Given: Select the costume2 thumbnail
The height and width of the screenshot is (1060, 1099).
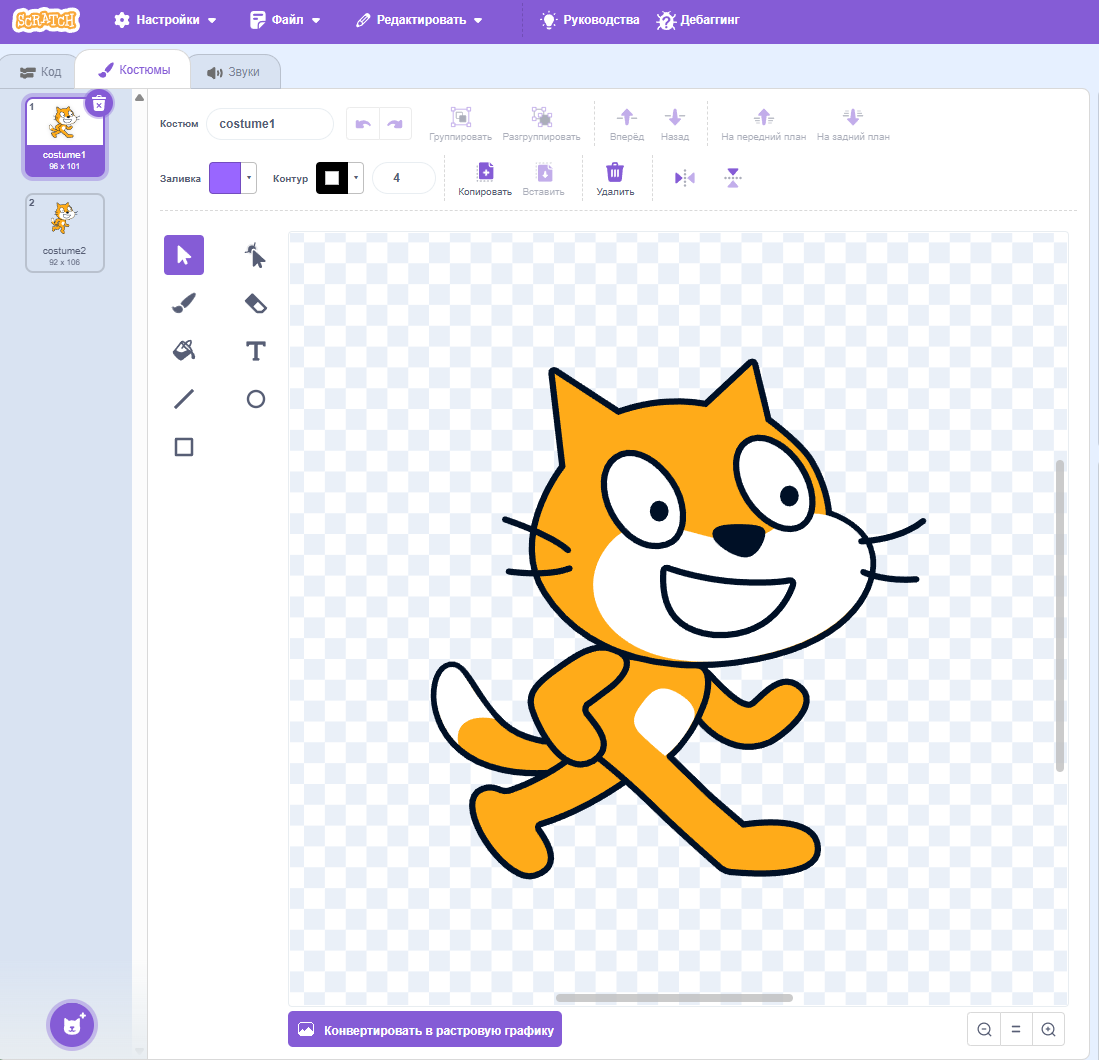Looking at the screenshot, I should tap(64, 232).
